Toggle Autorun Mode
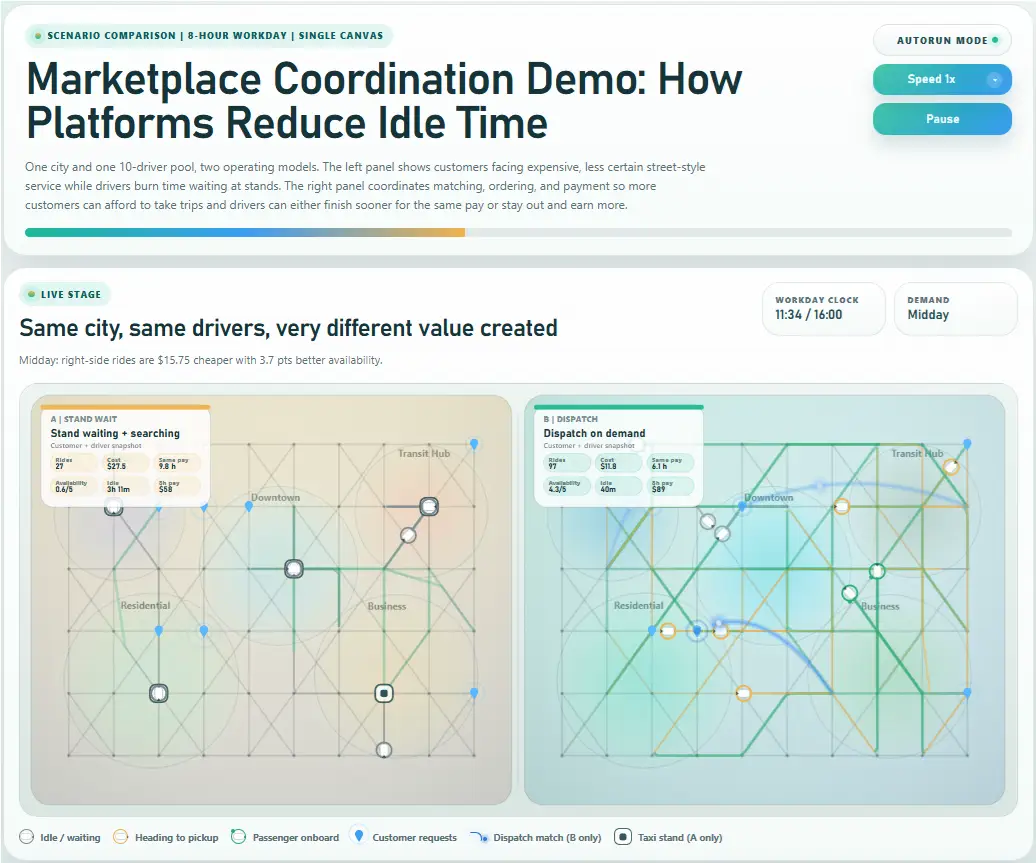1036x863 pixels. [x=941, y=40]
